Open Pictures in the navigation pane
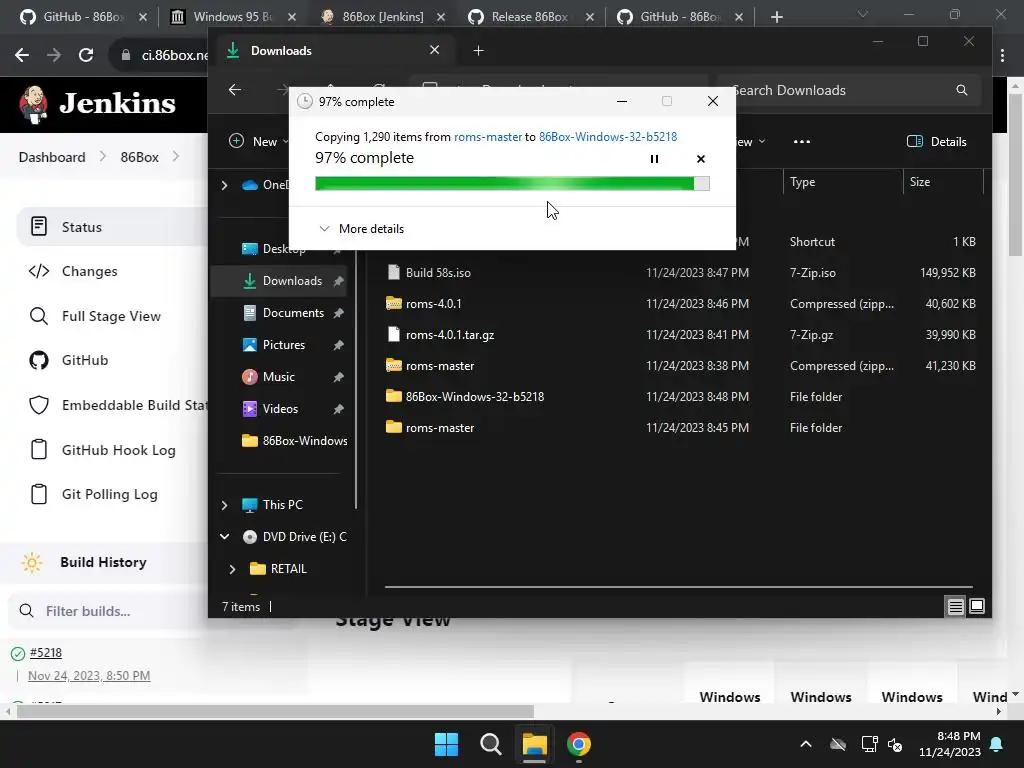This screenshot has width=1024, height=768. [x=283, y=345]
